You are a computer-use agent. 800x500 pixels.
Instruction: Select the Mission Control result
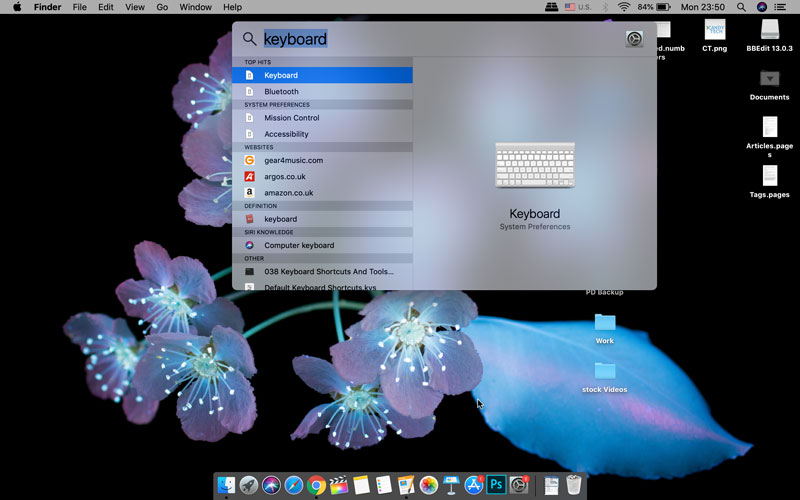coord(322,117)
